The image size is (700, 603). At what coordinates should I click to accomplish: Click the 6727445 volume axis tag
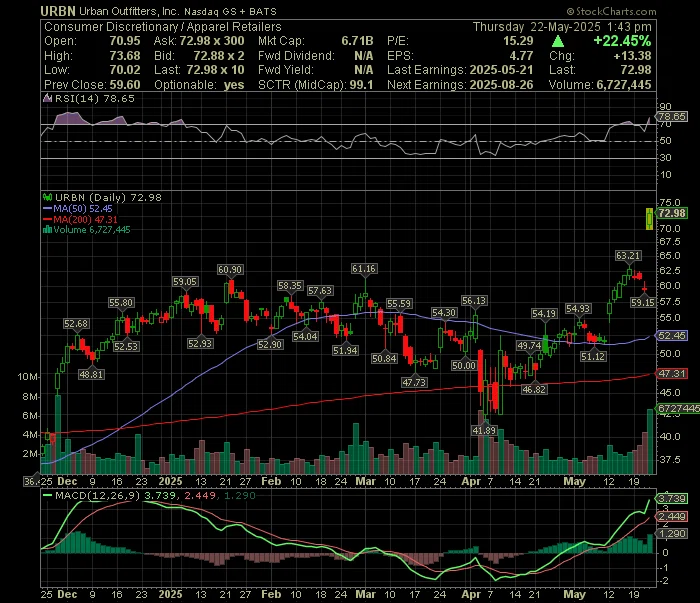click(x=678, y=408)
